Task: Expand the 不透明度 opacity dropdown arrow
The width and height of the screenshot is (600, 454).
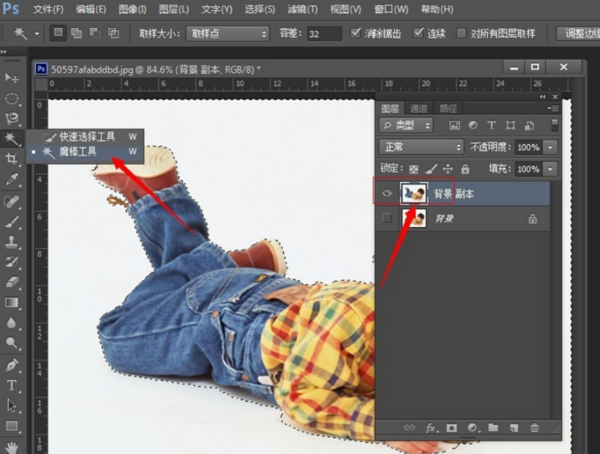Action: click(x=550, y=147)
